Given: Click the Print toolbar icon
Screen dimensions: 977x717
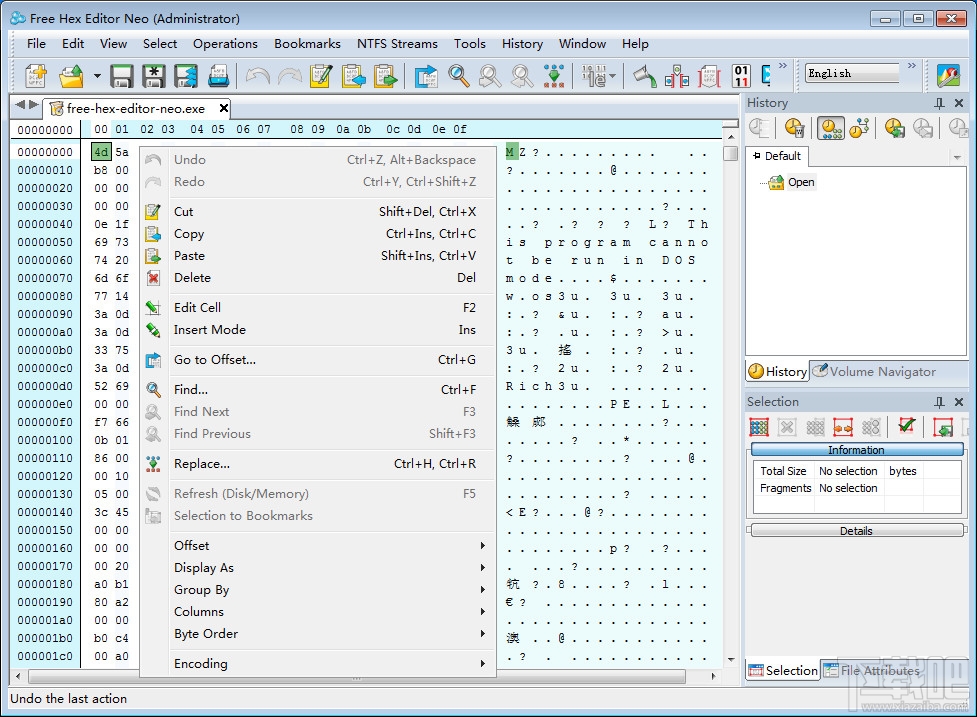Looking at the screenshot, I should 218,76.
